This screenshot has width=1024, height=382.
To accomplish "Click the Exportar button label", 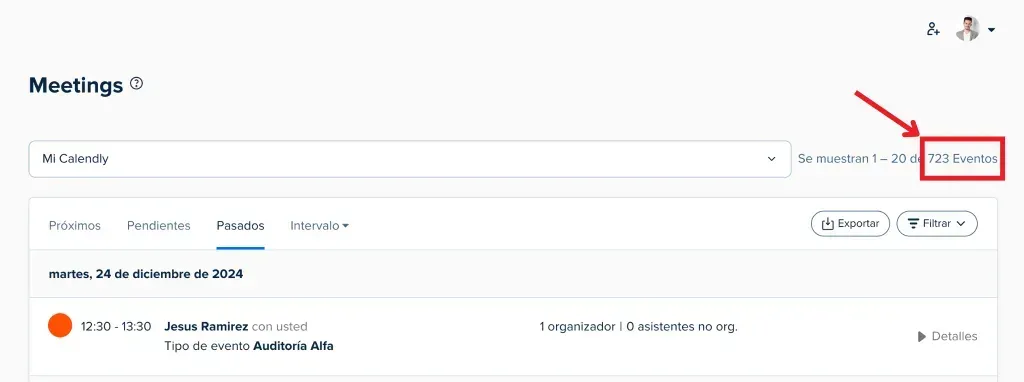I will (858, 223).
